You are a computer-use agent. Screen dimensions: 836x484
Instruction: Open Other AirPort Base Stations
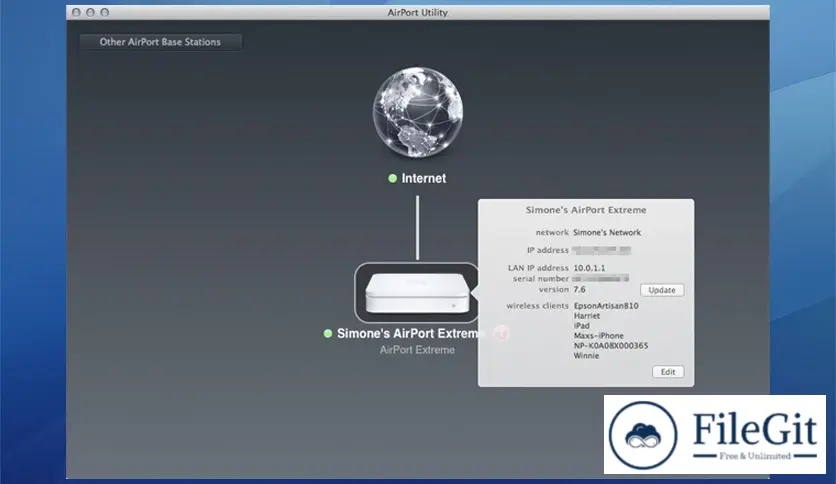pos(160,42)
